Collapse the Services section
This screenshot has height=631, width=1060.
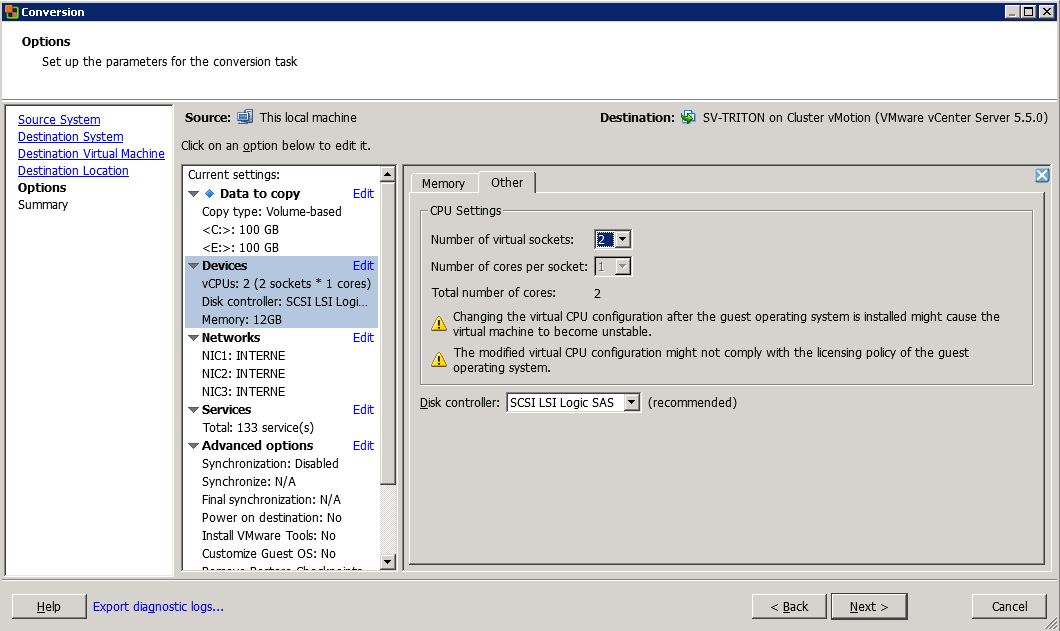click(x=193, y=410)
